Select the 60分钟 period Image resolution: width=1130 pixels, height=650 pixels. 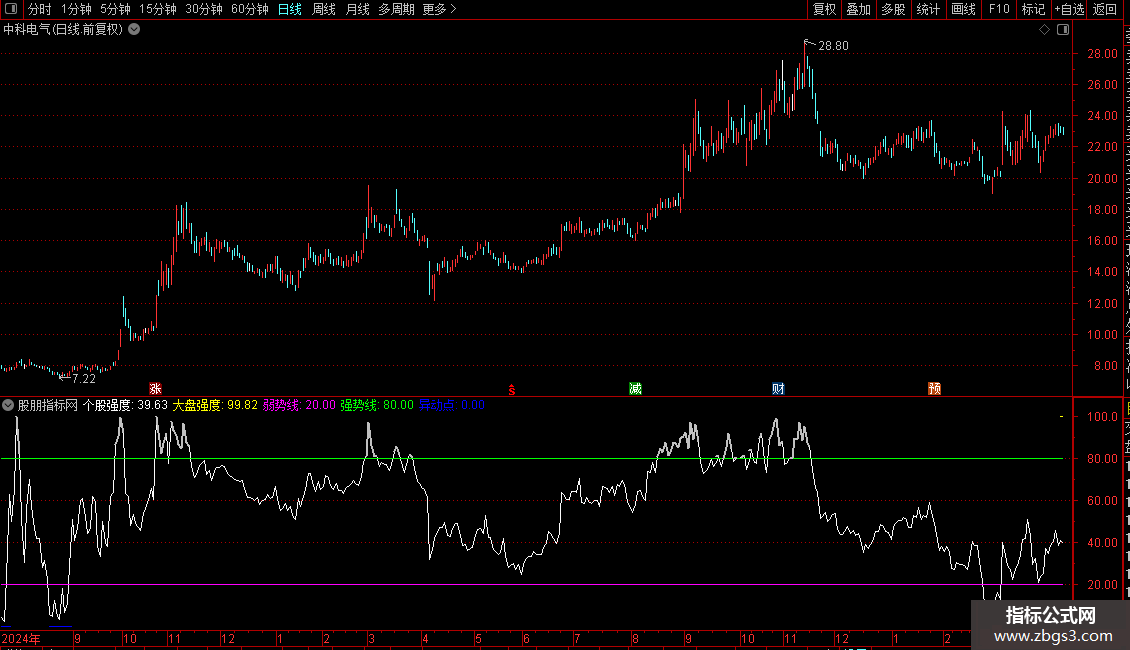(x=250, y=9)
